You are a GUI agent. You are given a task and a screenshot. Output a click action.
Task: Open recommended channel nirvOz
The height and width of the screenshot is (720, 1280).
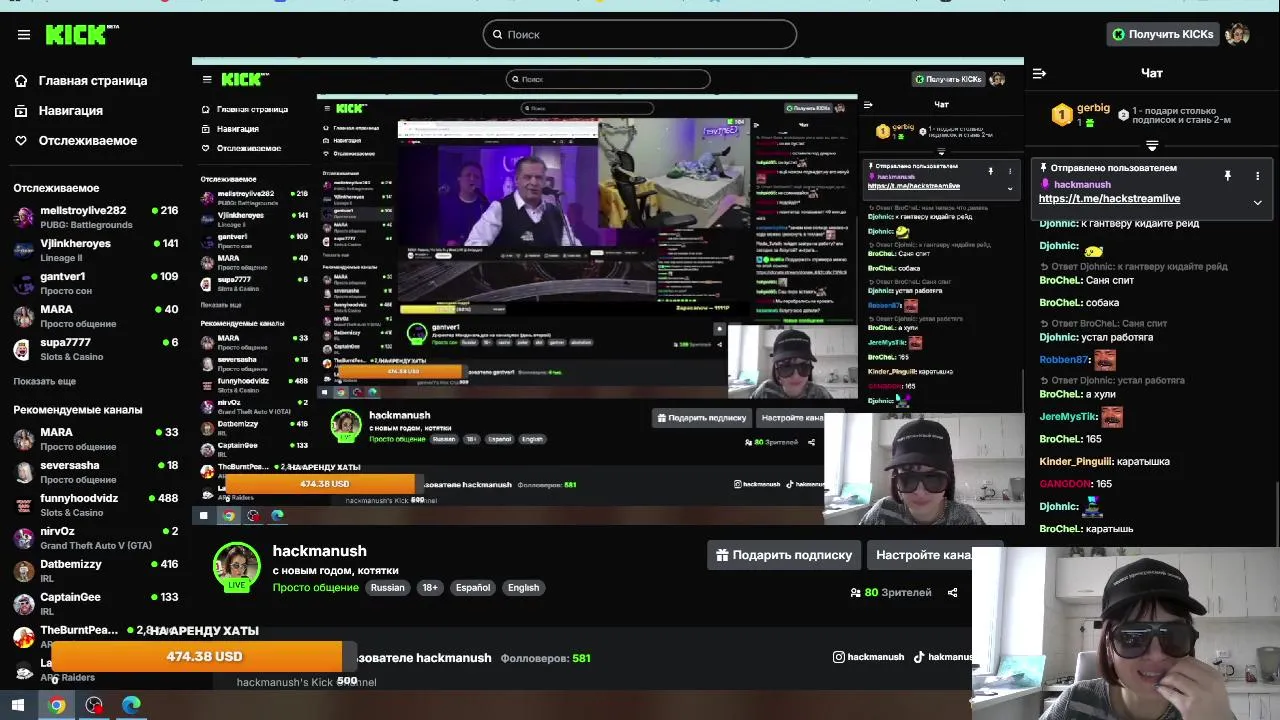click(96, 538)
